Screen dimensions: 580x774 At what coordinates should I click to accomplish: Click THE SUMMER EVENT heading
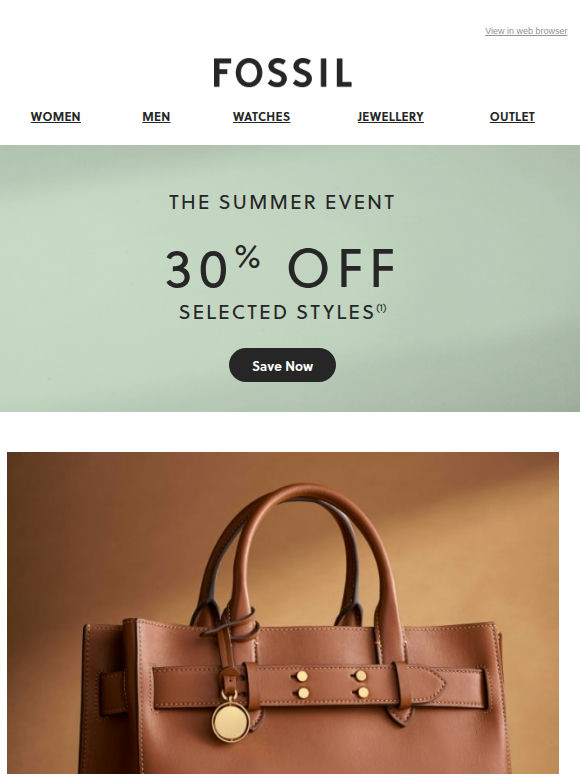[282, 202]
